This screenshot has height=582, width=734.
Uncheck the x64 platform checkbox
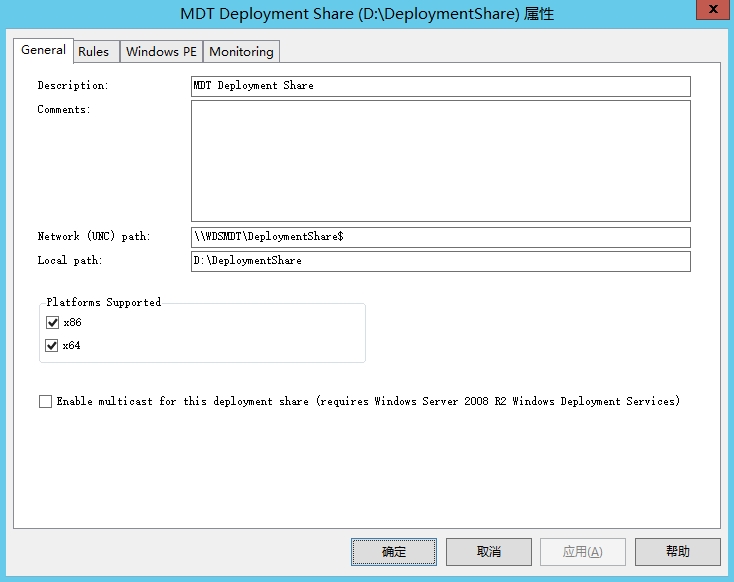tap(51, 346)
